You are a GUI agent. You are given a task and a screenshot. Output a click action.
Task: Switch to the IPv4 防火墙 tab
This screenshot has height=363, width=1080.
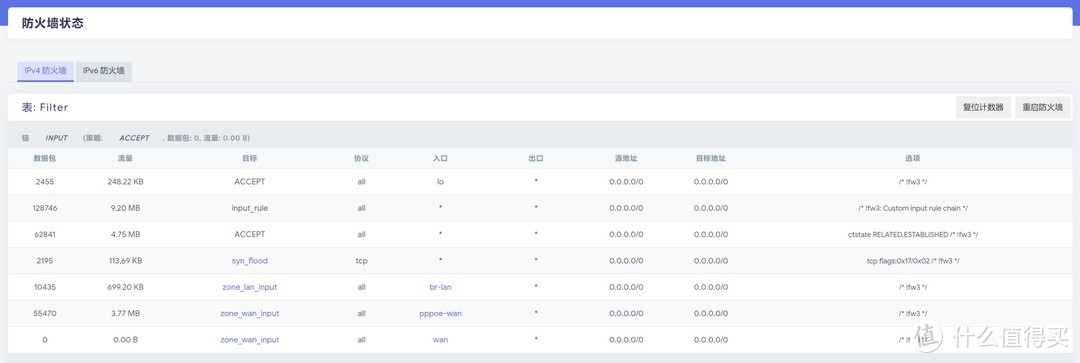click(x=45, y=71)
